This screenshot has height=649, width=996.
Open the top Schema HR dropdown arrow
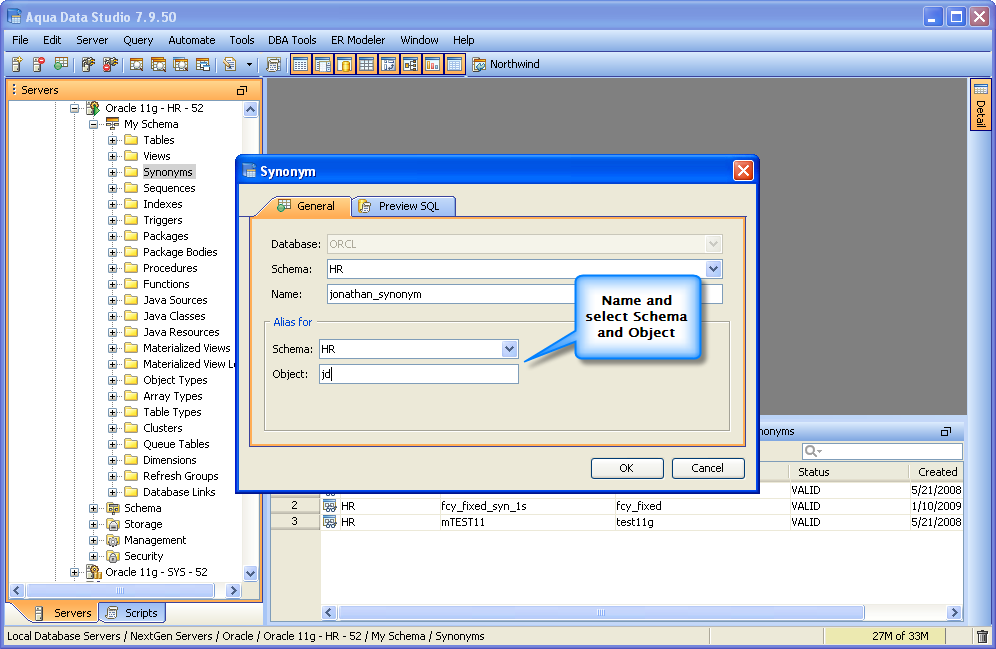point(713,269)
